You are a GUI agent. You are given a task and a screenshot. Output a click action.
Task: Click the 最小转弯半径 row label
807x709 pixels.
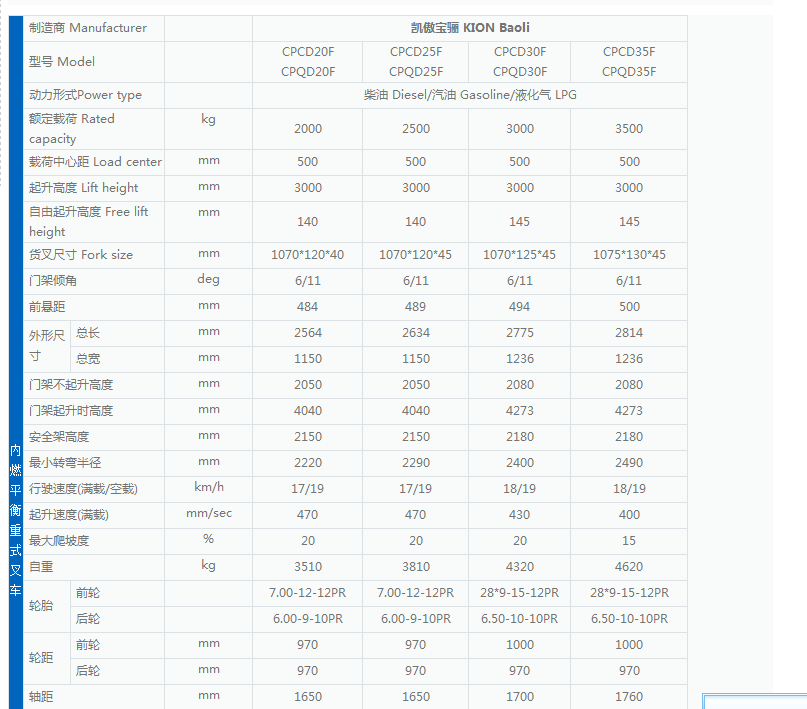(65, 463)
